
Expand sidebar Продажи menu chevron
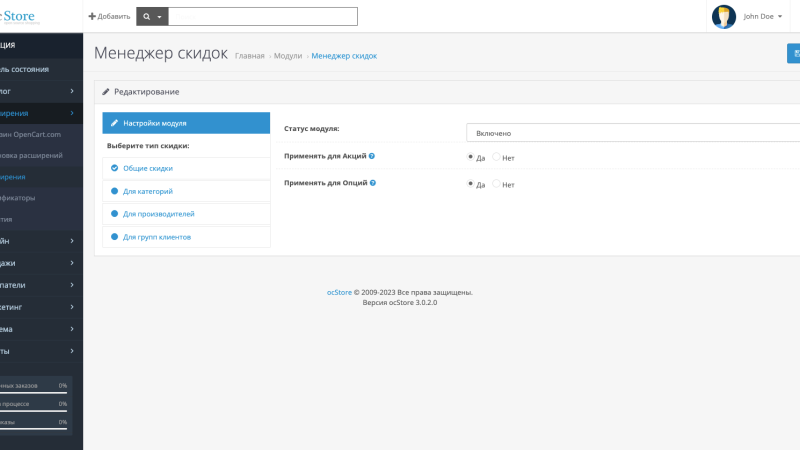click(72, 262)
